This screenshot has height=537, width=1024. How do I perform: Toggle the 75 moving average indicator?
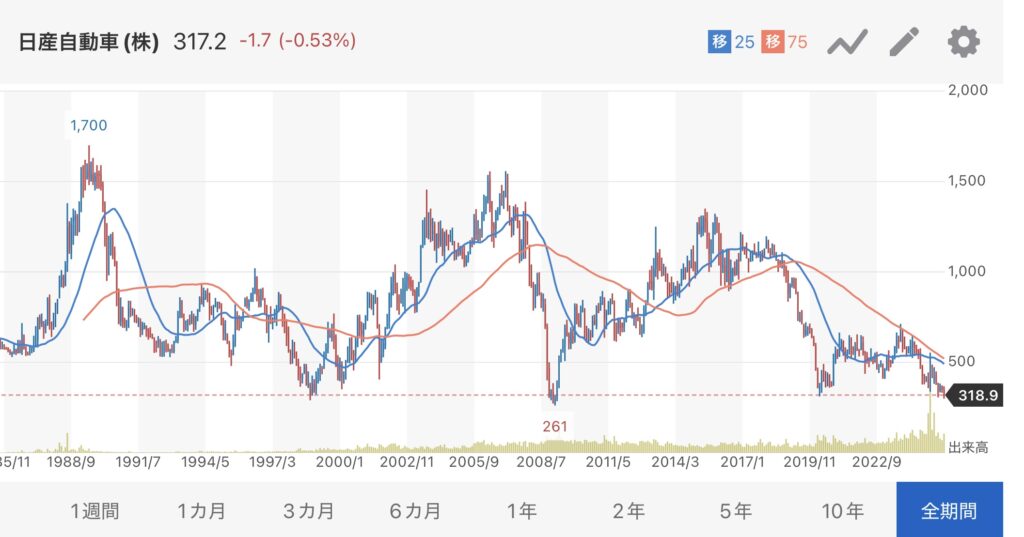click(x=784, y=42)
